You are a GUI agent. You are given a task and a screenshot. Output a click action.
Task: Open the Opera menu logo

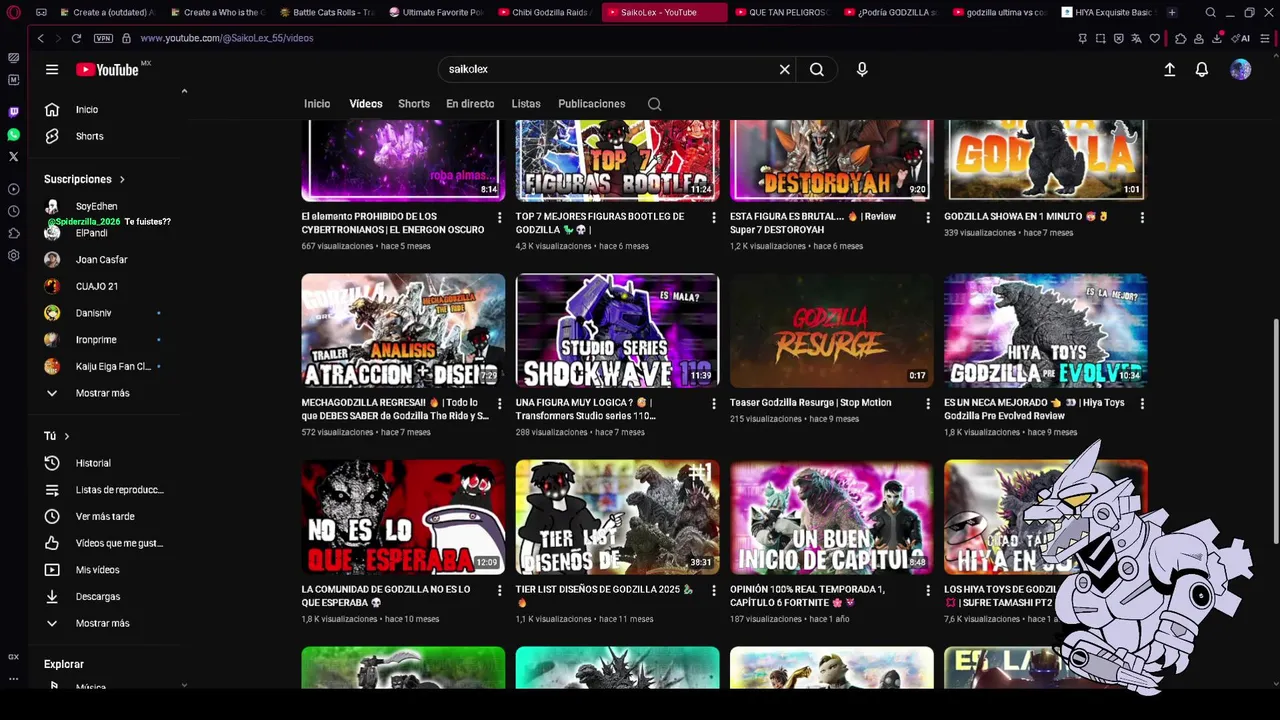tap(13, 12)
